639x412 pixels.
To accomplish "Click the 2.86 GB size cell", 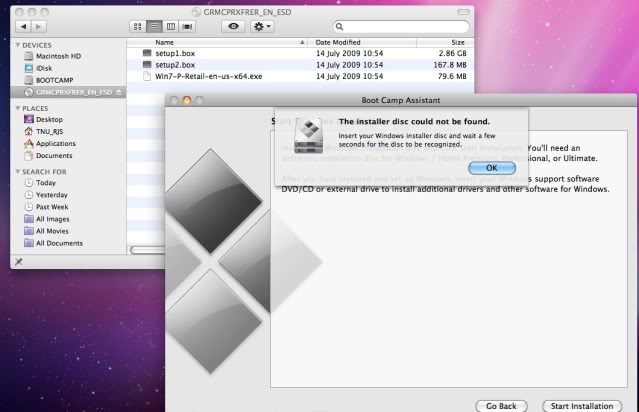I will tap(452, 53).
